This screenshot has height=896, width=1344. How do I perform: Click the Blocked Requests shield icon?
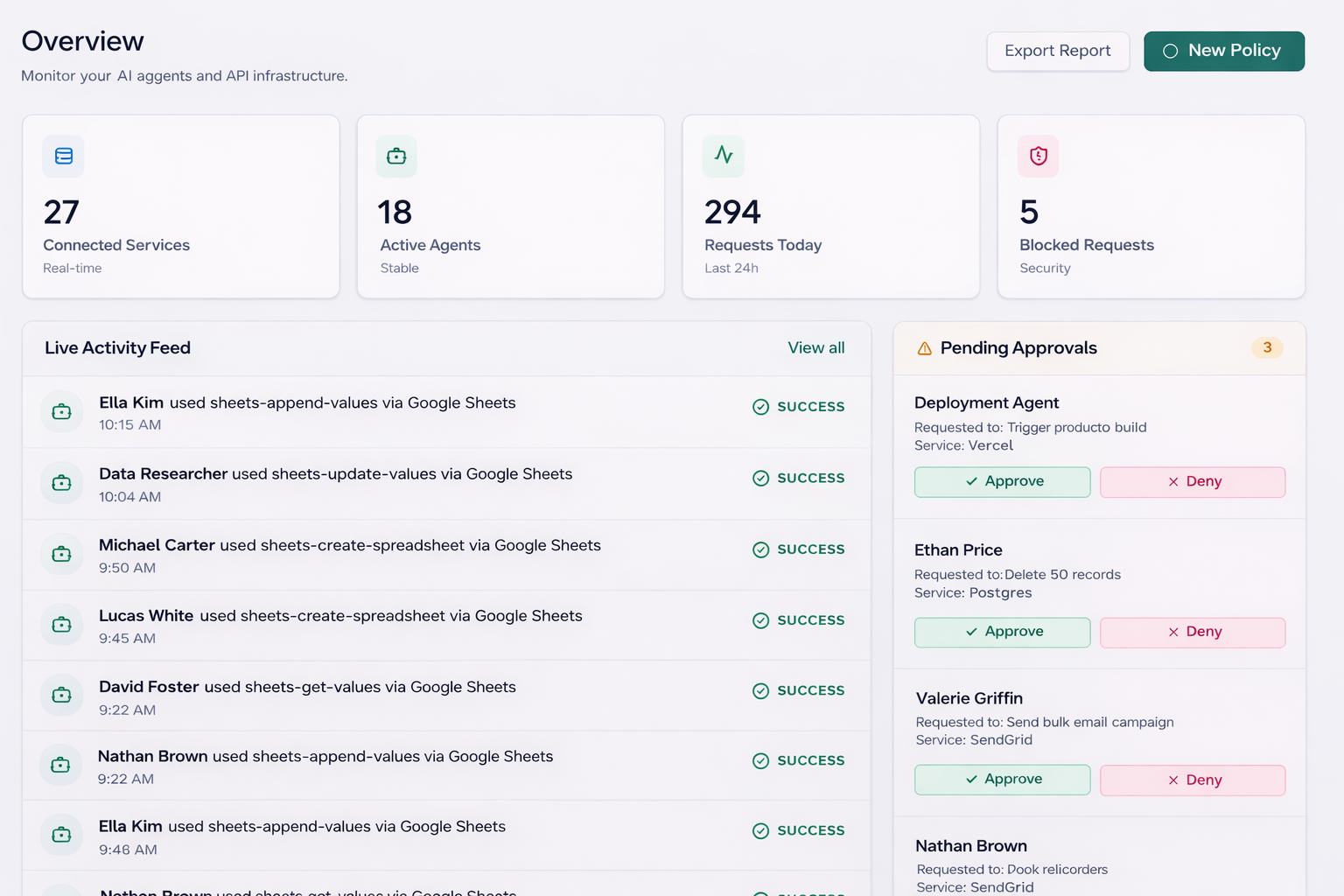(1039, 157)
